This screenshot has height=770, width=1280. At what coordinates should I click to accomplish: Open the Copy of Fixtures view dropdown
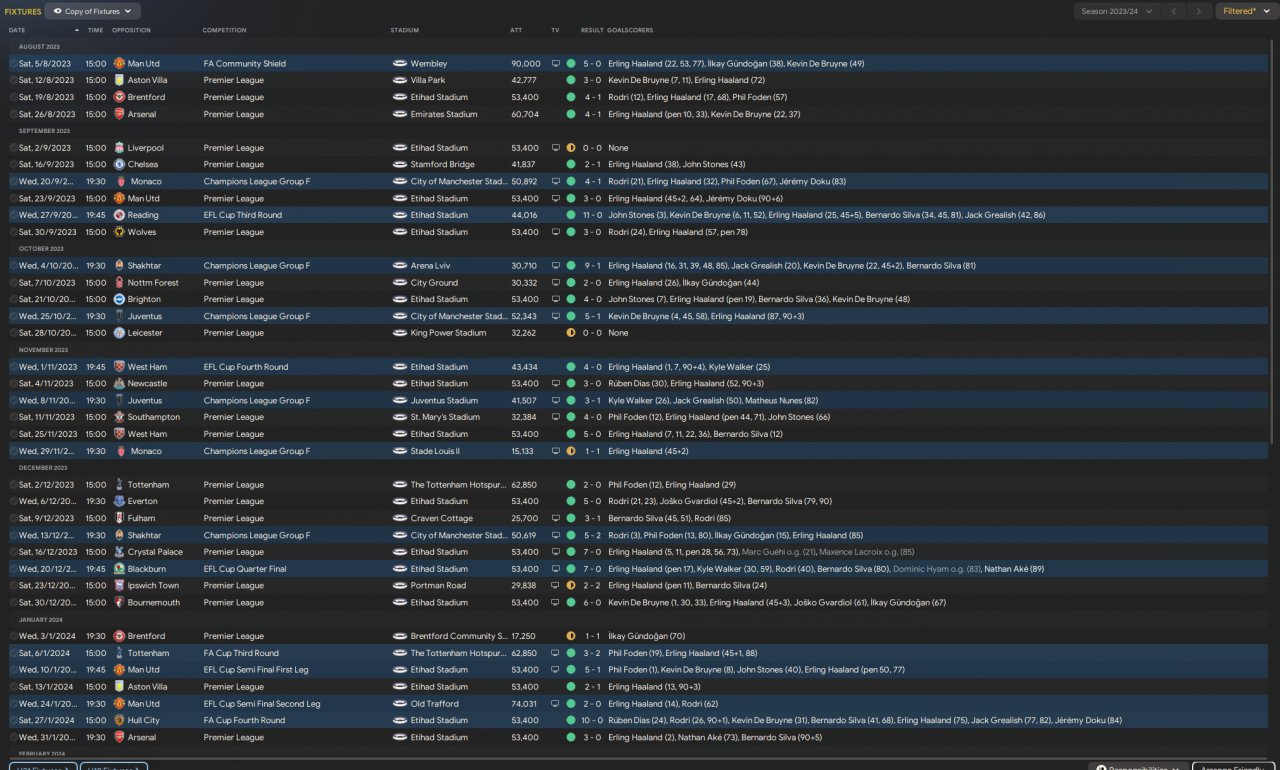click(x=93, y=12)
